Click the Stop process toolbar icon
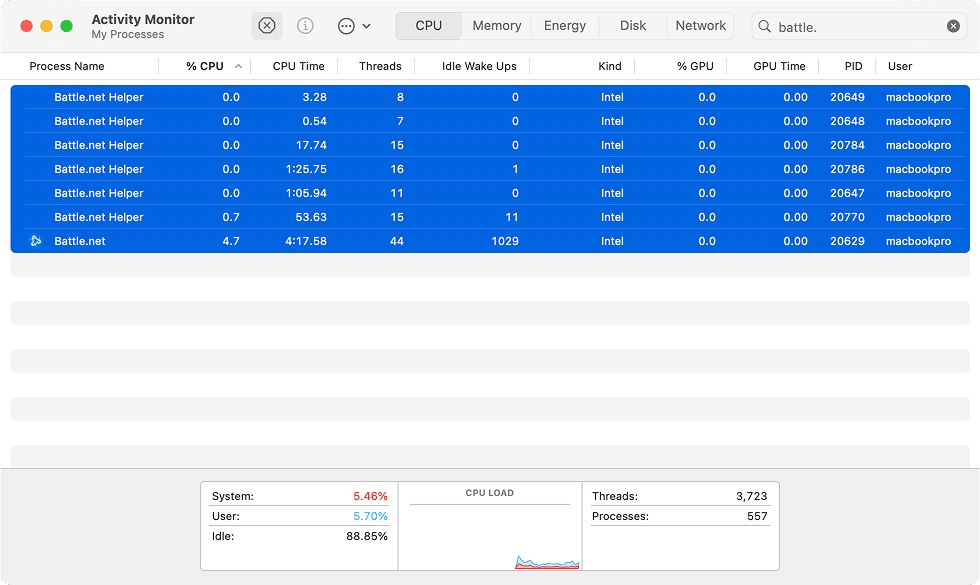The width and height of the screenshot is (980, 585). [267, 26]
